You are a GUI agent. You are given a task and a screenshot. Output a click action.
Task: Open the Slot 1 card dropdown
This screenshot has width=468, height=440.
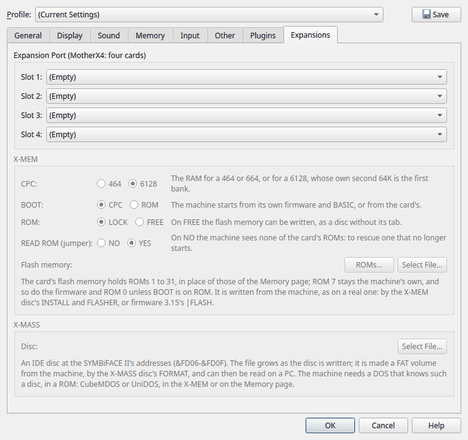[x=246, y=77]
